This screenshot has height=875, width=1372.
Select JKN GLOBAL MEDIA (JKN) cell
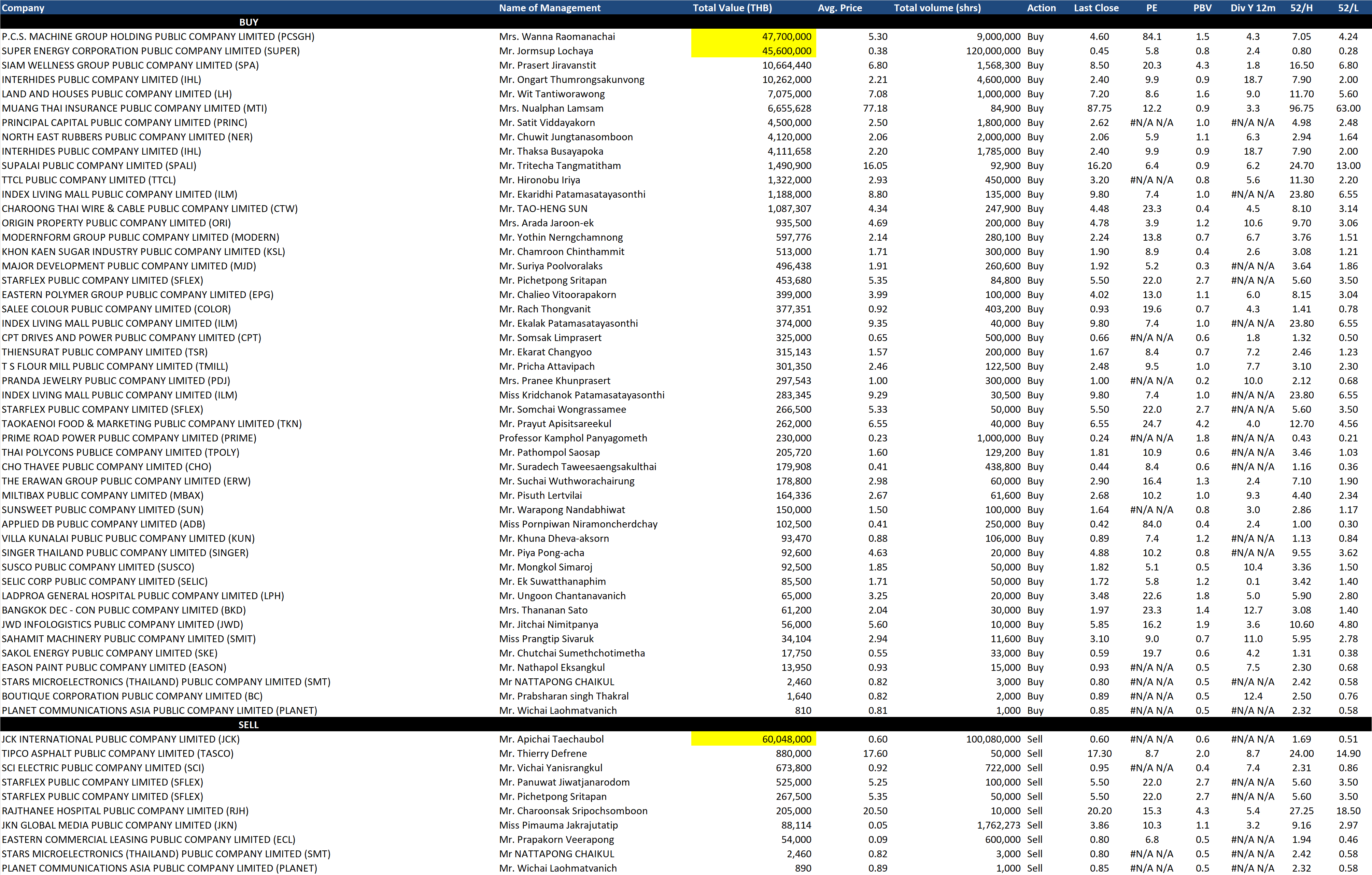coord(119,825)
